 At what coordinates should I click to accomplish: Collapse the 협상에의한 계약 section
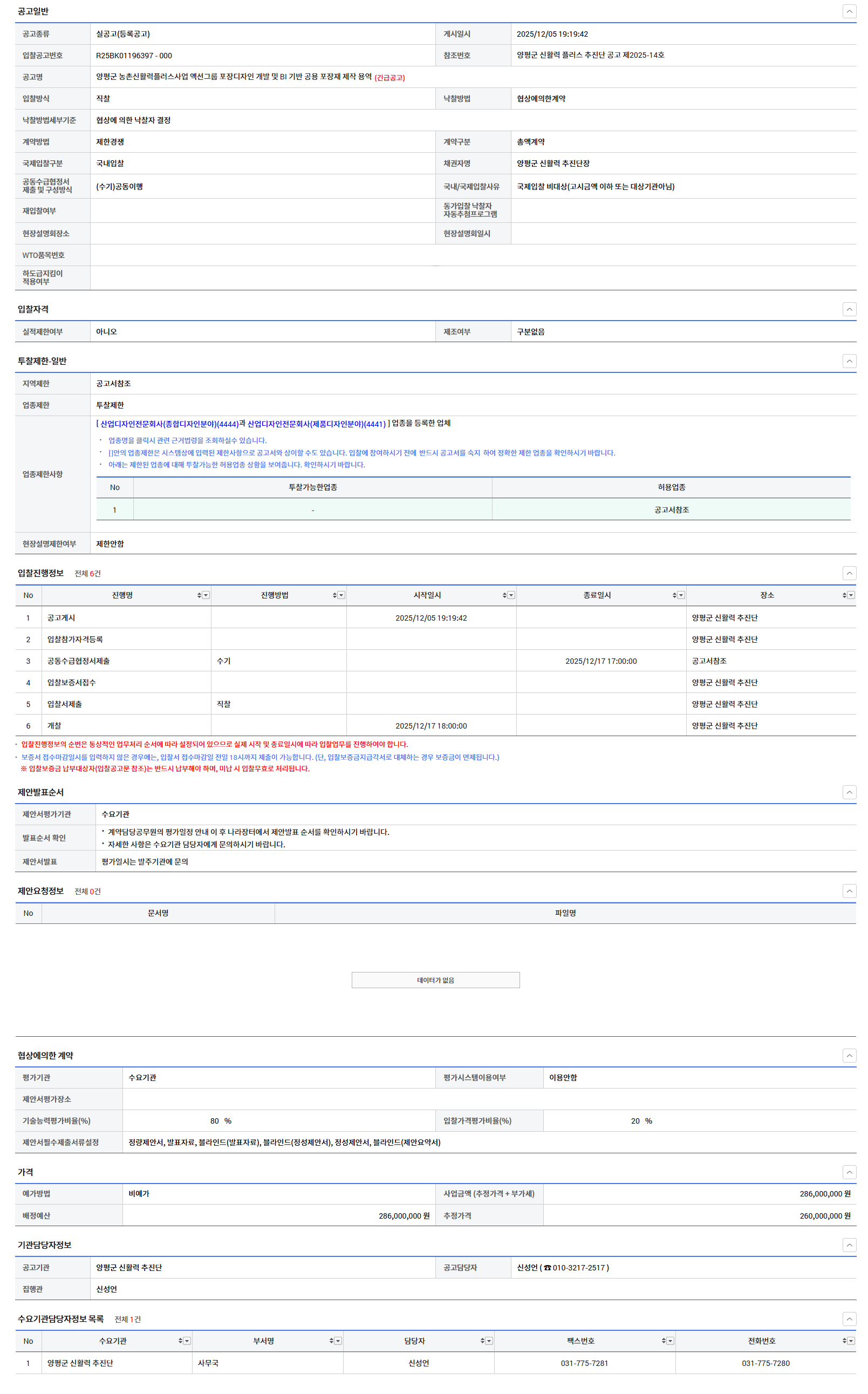pos(849,1056)
